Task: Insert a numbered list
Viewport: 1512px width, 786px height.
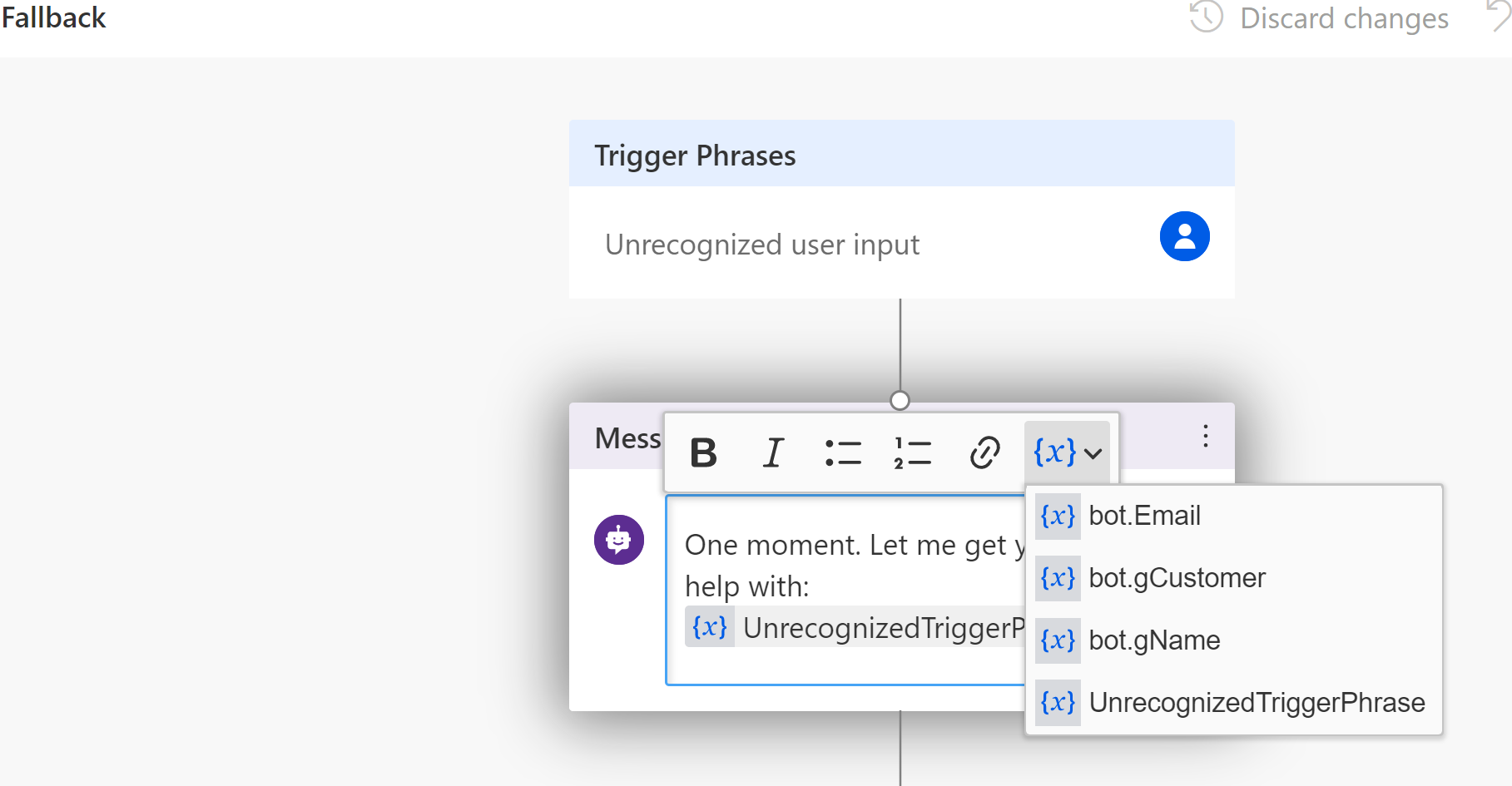Action: coord(913,453)
